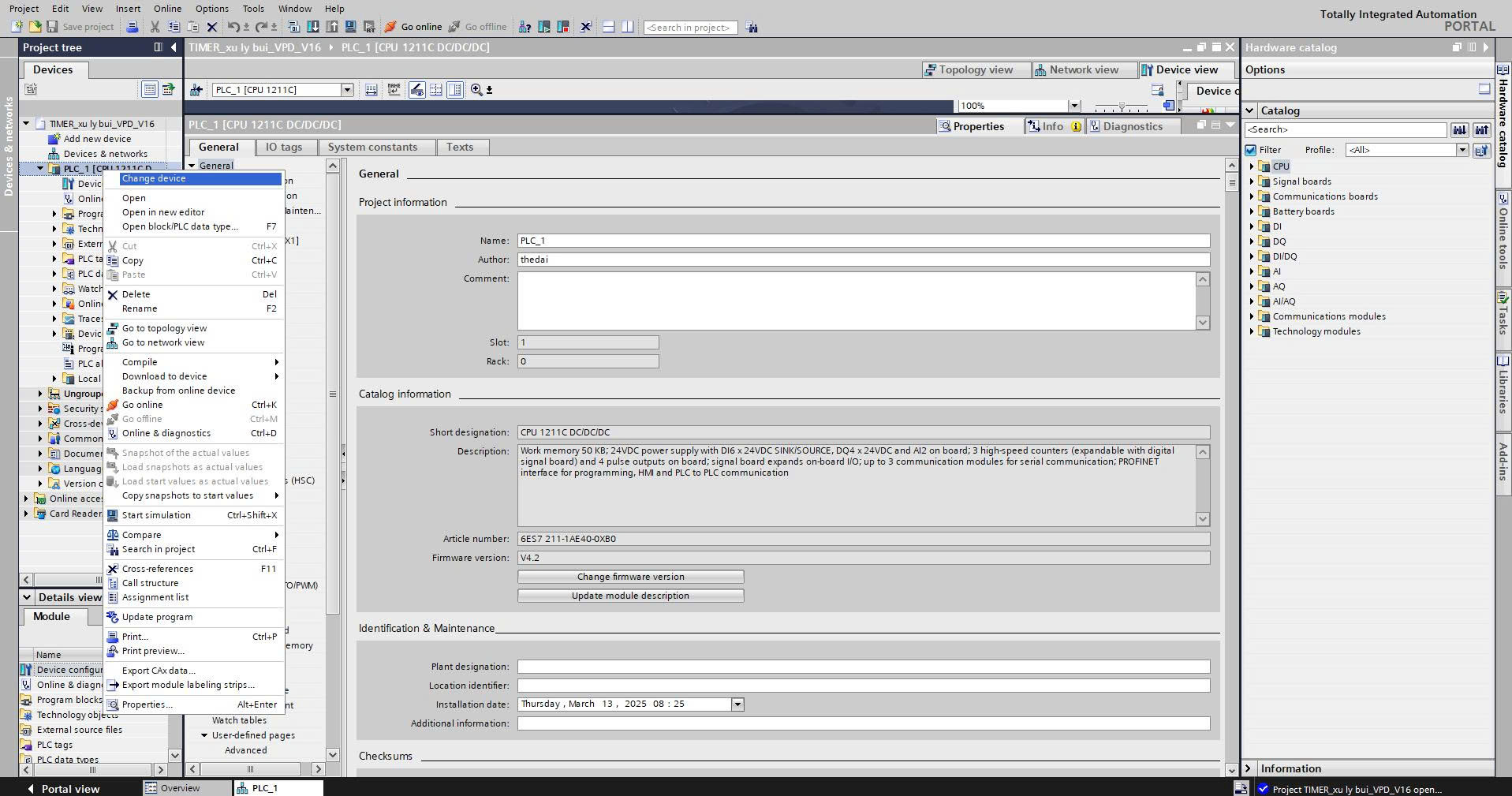Click the Cross-references toolbar icon
Screen dimensions: 1512x796
[x=585, y=27]
